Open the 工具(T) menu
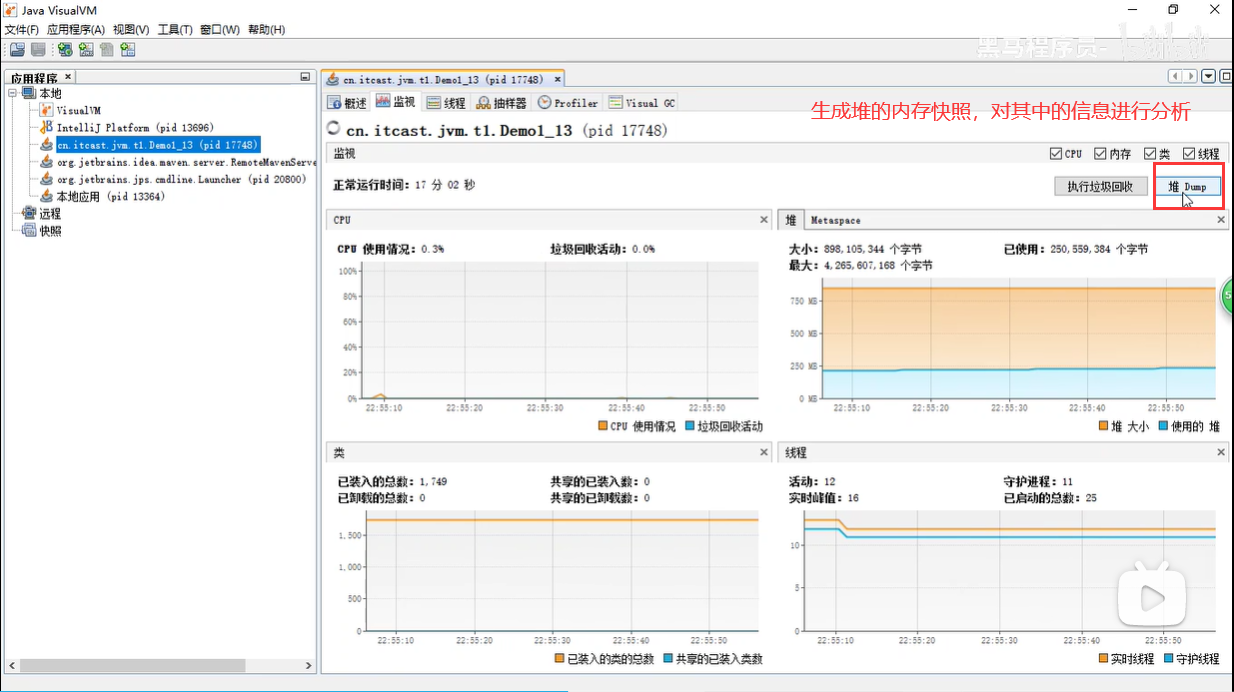 [175, 29]
